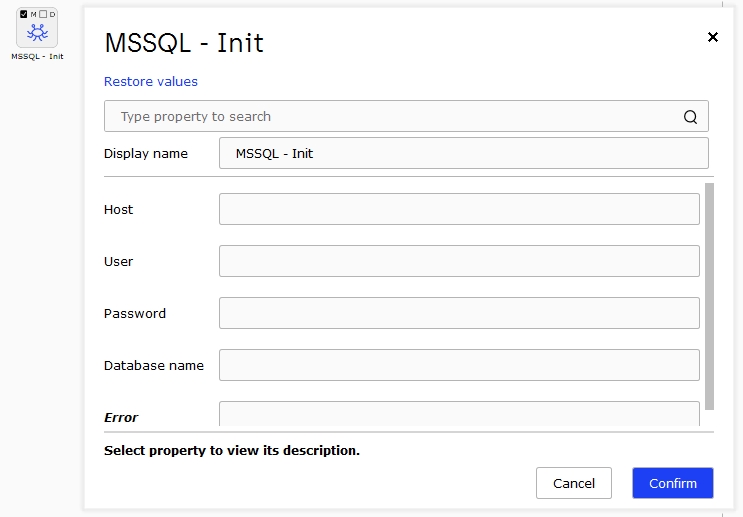743x517 pixels.
Task: Edit the Display name field
Action: (x=463, y=153)
